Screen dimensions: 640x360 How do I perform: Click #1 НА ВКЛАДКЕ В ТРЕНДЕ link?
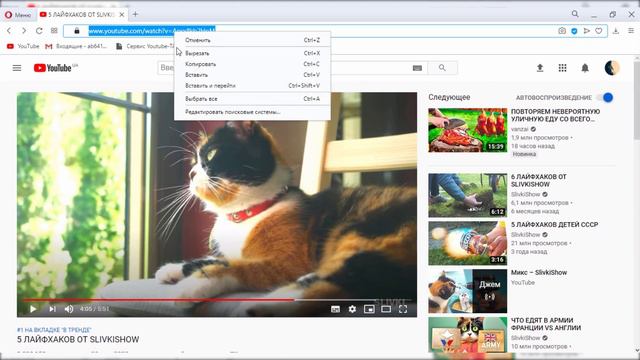(x=54, y=330)
